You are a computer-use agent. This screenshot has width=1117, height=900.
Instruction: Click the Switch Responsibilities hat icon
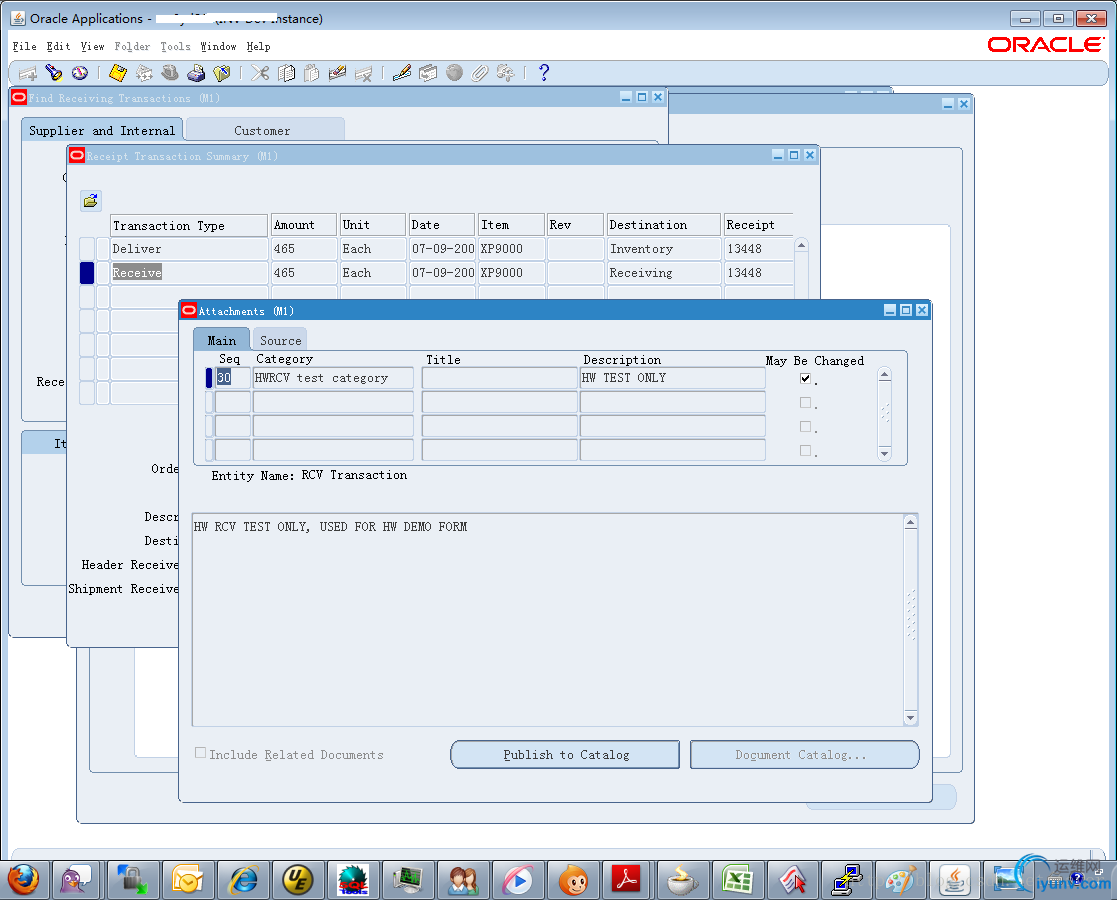(x=170, y=73)
